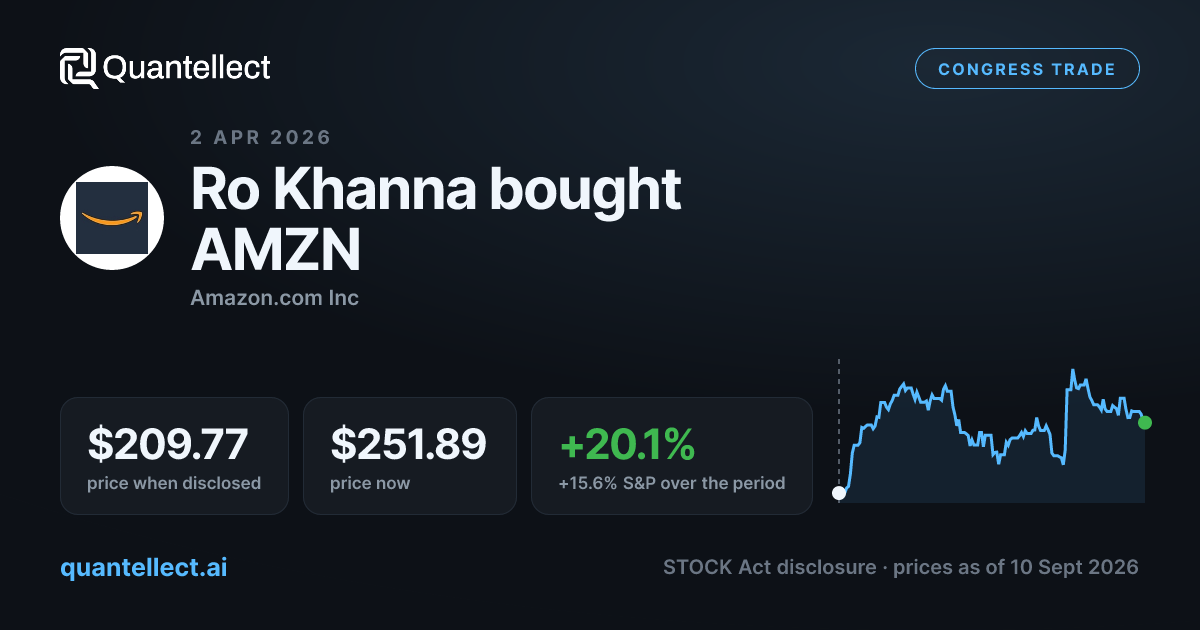Select the price when disclosed card
Screen dimensions: 1200x630
[174, 456]
